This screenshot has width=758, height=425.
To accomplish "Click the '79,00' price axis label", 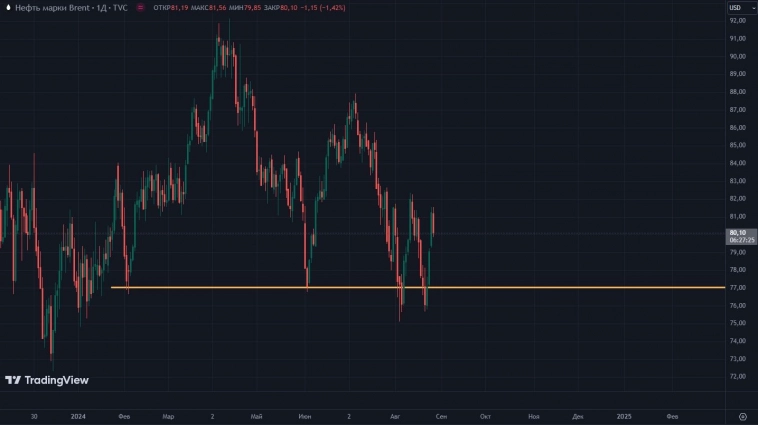I will (737, 252).
